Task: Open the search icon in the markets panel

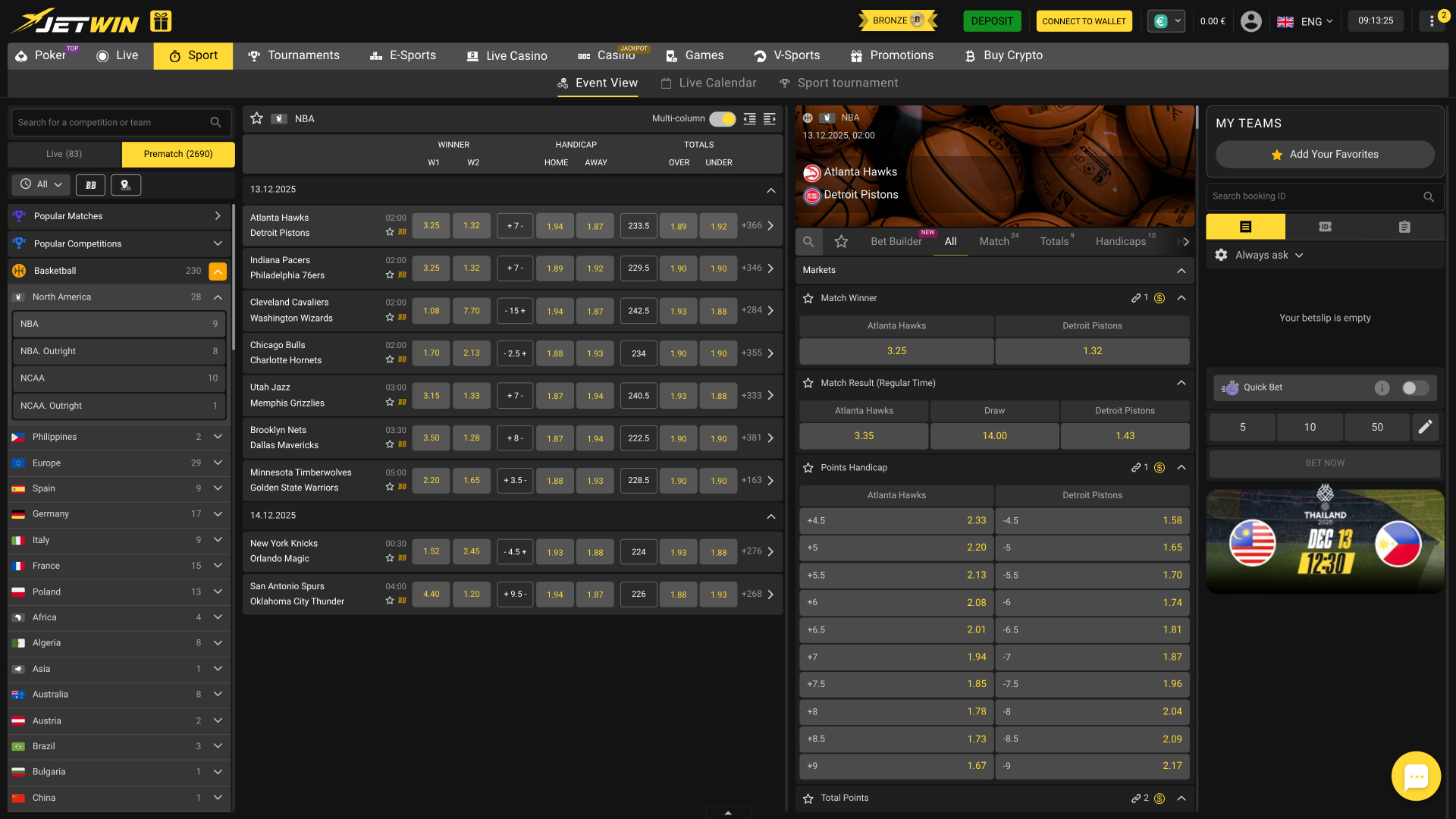Action: pos(808,241)
